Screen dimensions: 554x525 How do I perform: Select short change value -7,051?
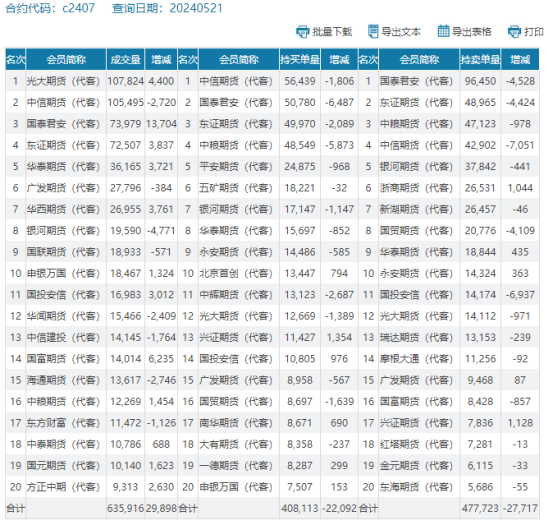click(520, 145)
